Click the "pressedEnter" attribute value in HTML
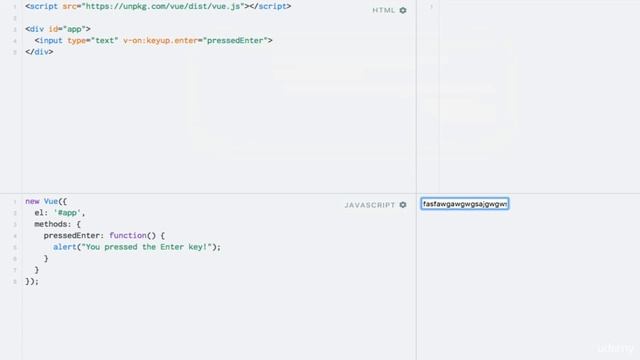Image resolution: width=640 pixels, height=360 pixels. [x=235, y=40]
